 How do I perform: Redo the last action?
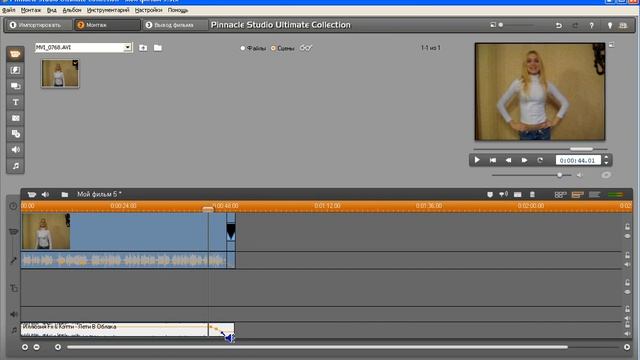point(575,25)
